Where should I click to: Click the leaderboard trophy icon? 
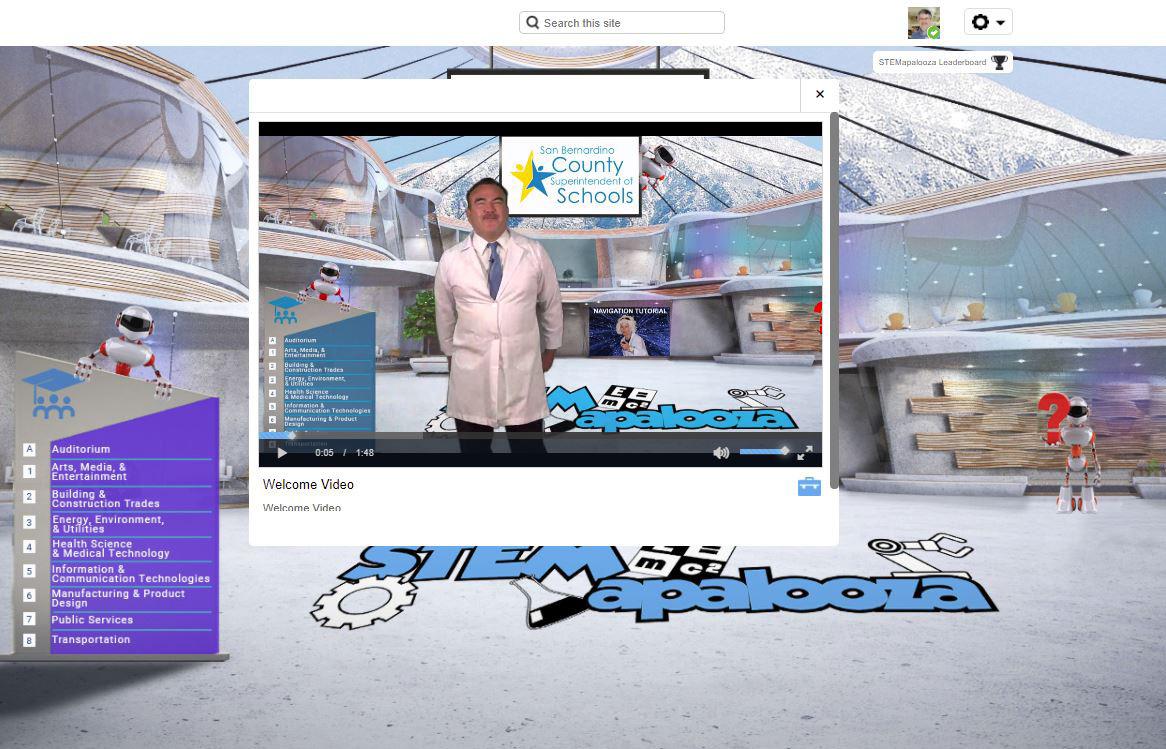click(999, 62)
